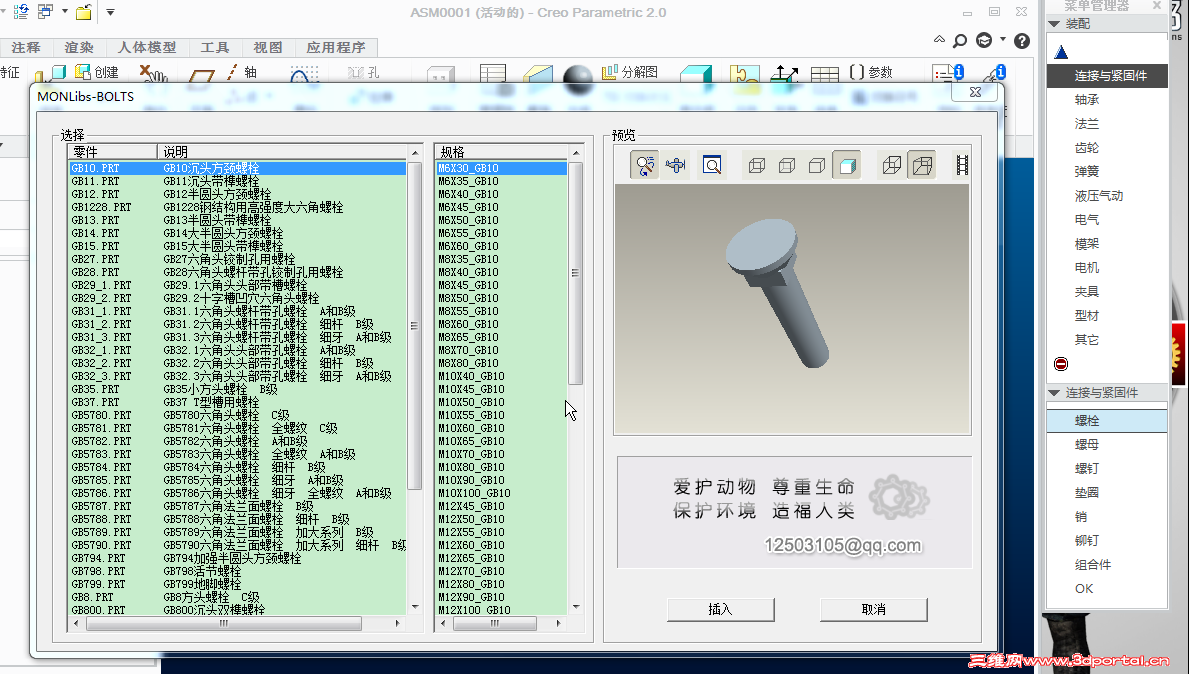
Task: Select GB5780.PRT in the parts list
Action: 237,415
